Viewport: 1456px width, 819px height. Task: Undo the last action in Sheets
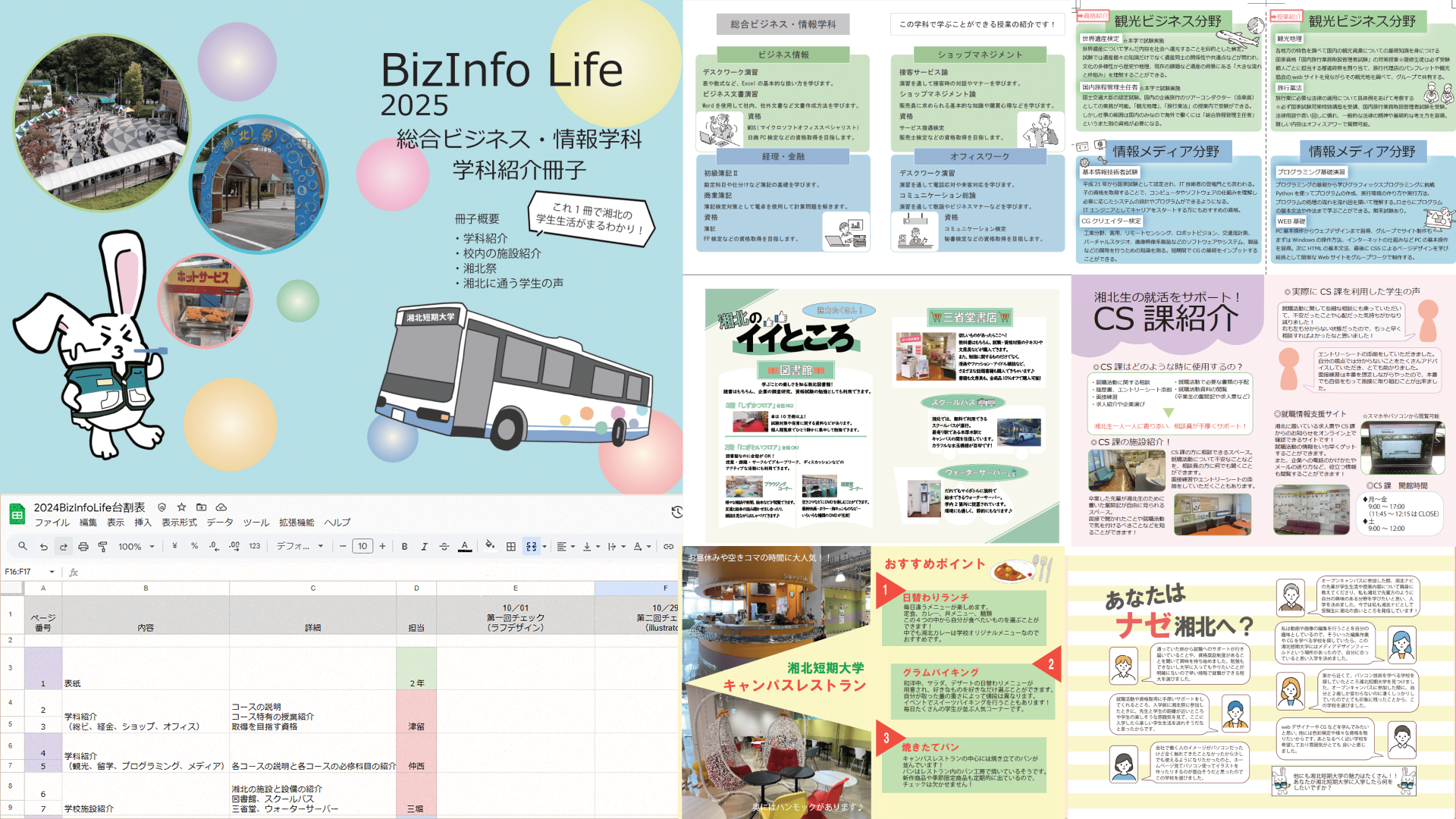pos(44,546)
